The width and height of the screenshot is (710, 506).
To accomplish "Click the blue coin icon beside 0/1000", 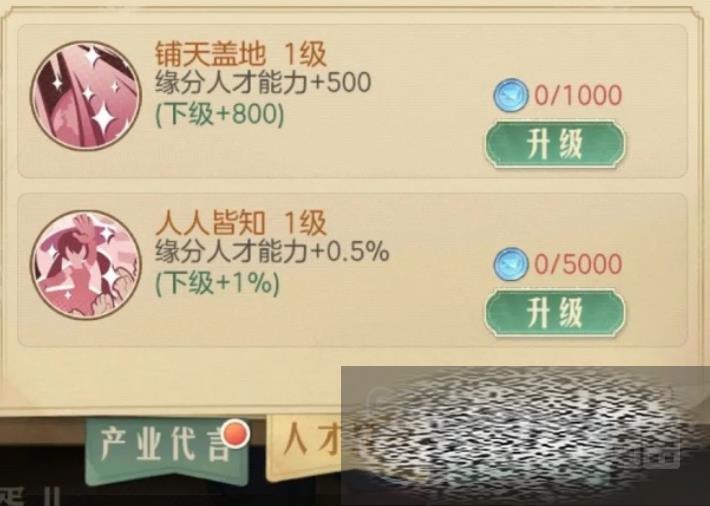I will pyautogui.click(x=510, y=95).
